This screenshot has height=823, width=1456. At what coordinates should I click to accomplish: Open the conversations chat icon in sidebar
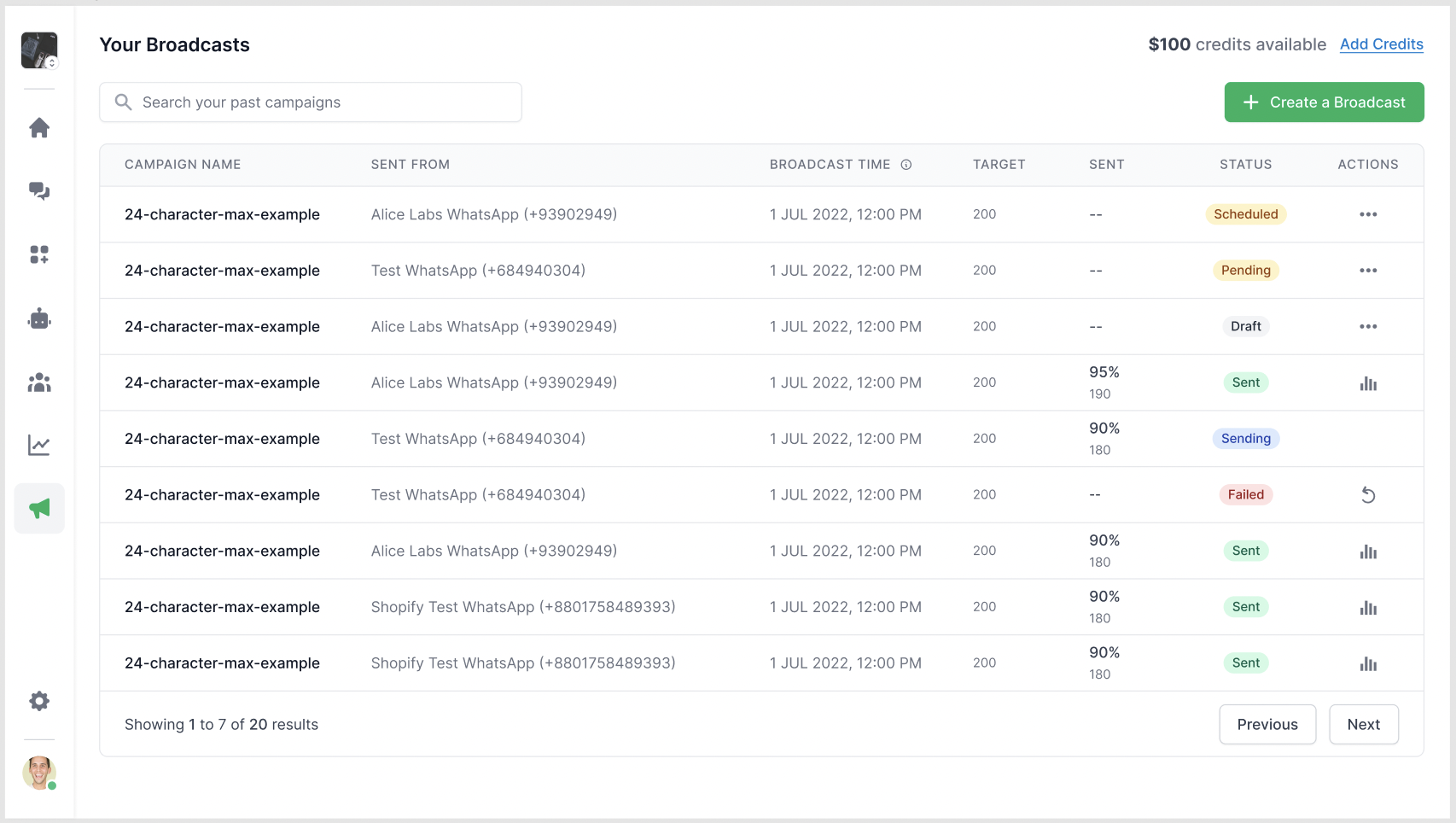click(x=39, y=191)
